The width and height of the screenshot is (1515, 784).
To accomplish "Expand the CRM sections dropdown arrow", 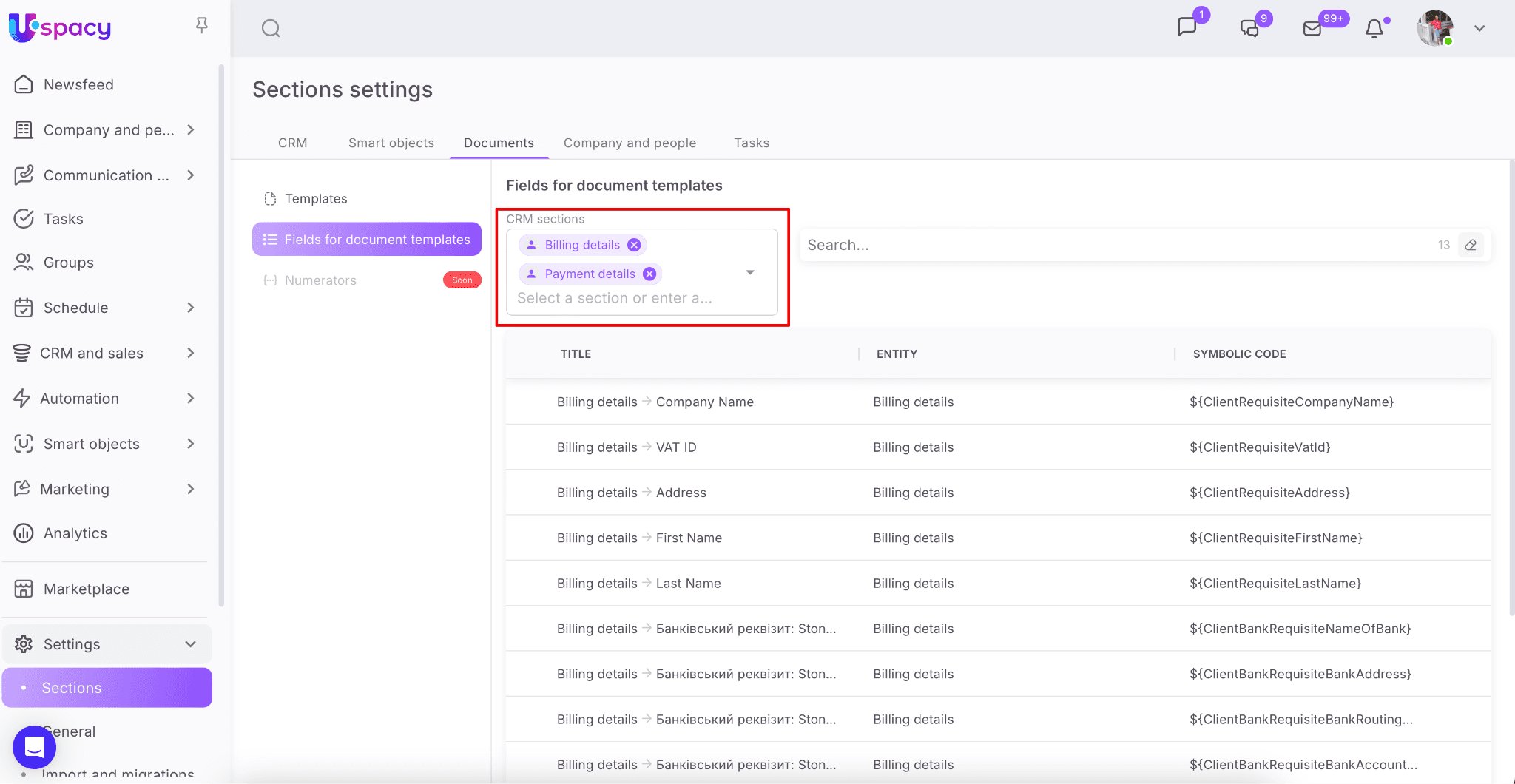I will tap(750, 273).
